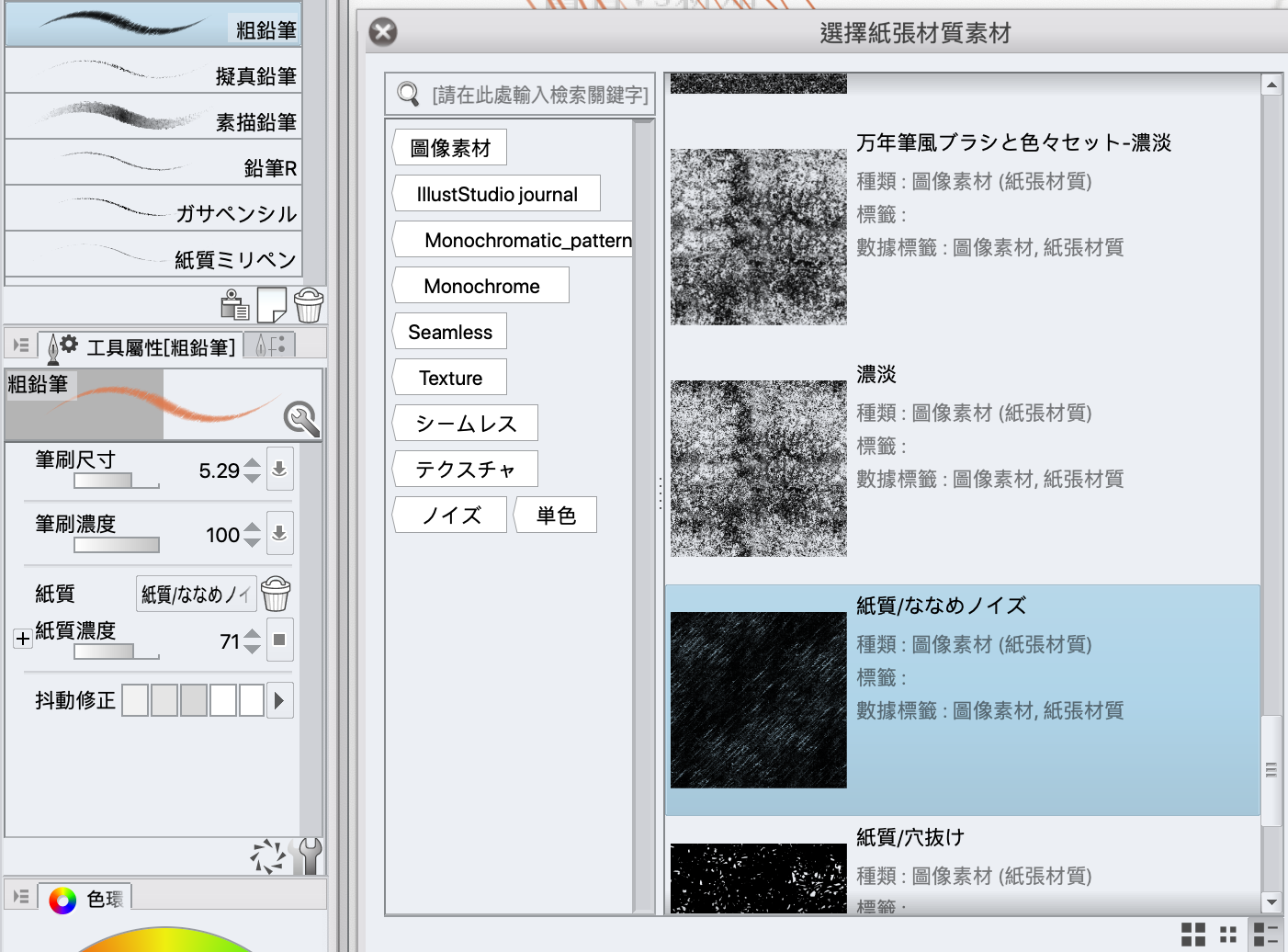1288x952 pixels.
Task: Set 抖動修正 to the first level box
Action: click(x=135, y=700)
